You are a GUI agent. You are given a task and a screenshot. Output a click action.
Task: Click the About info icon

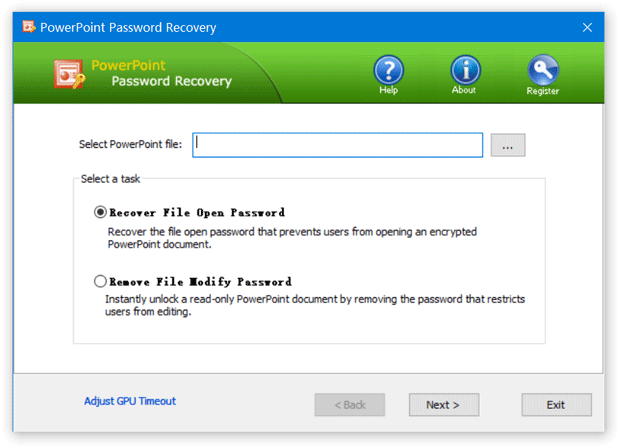pyautogui.click(x=465, y=69)
